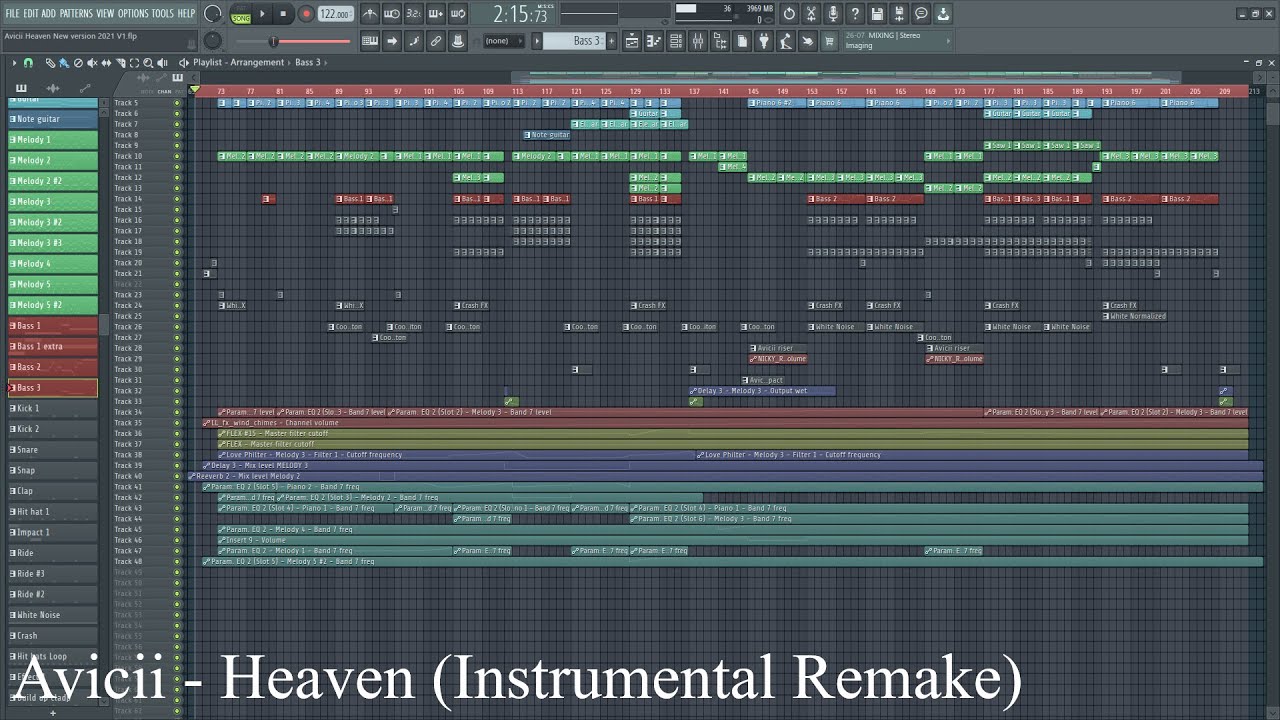Toggle SONG/PAT mode switch

click(x=241, y=14)
